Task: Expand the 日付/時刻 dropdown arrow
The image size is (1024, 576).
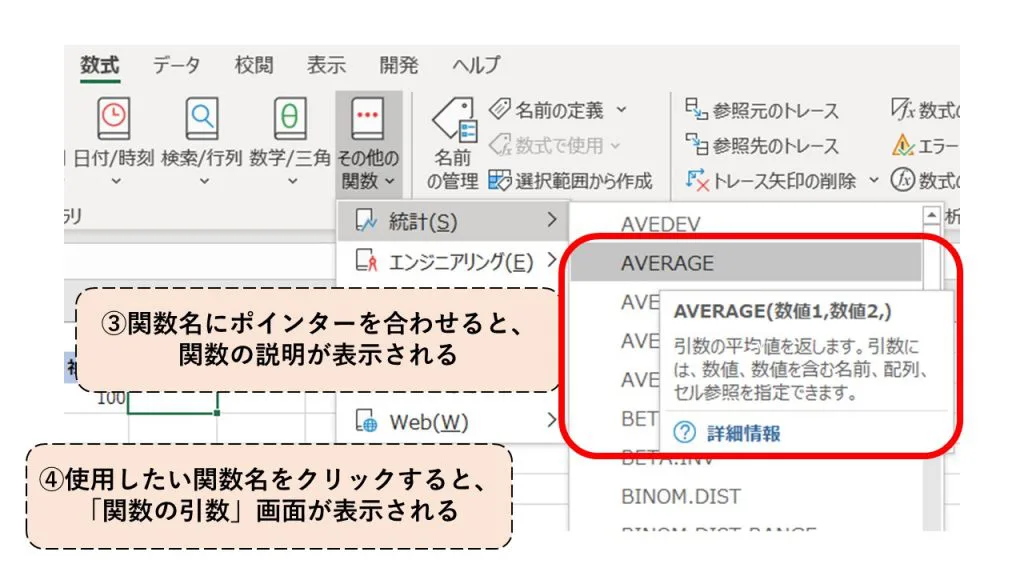Action: [116, 181]
